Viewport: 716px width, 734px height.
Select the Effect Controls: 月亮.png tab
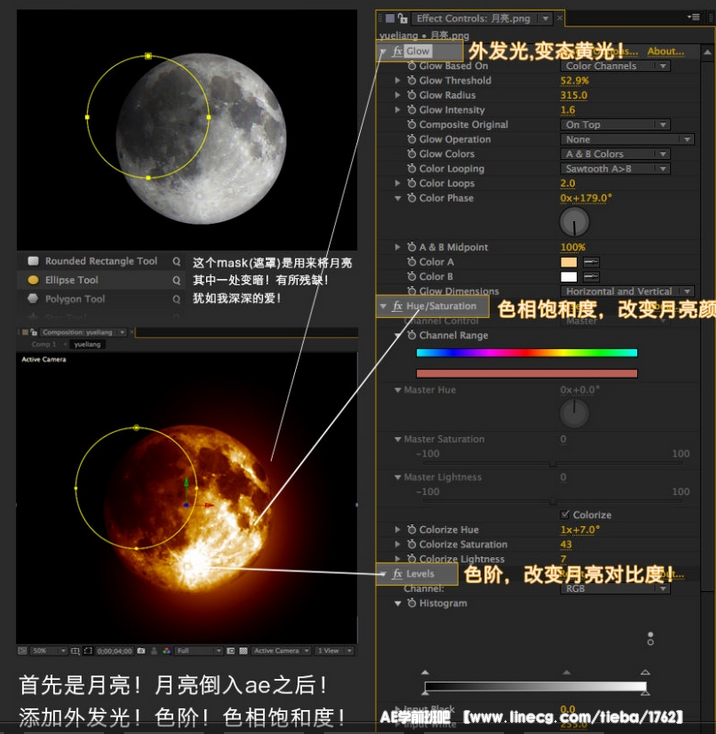481,18
